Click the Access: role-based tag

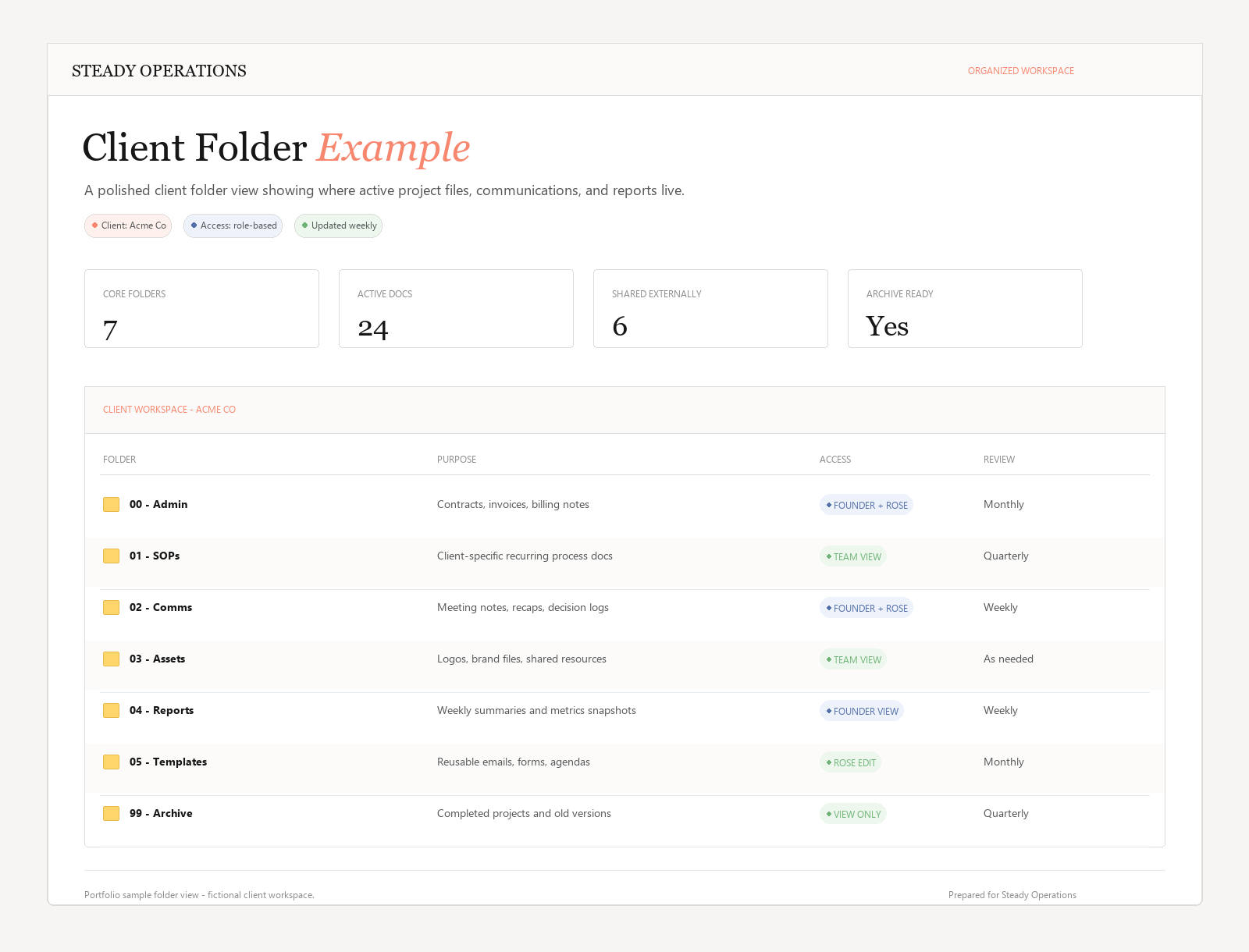pyautogui.click(x=233, y=226)
